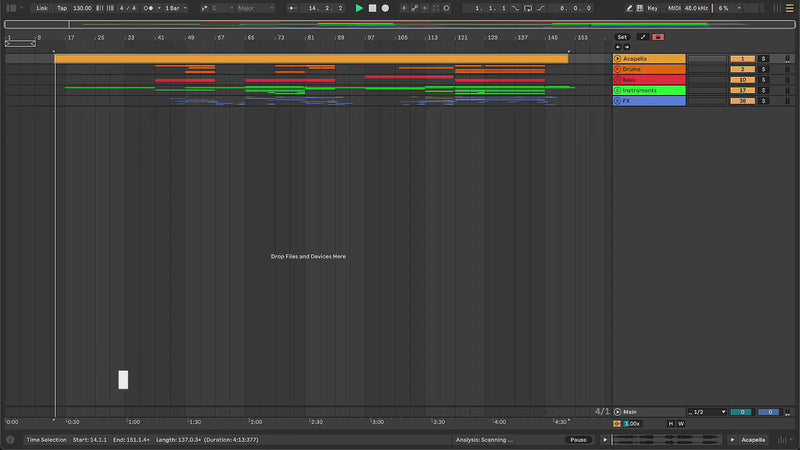
Task: Click the Stop transport button
Action: pyautogui.click(x=372, y=8)
